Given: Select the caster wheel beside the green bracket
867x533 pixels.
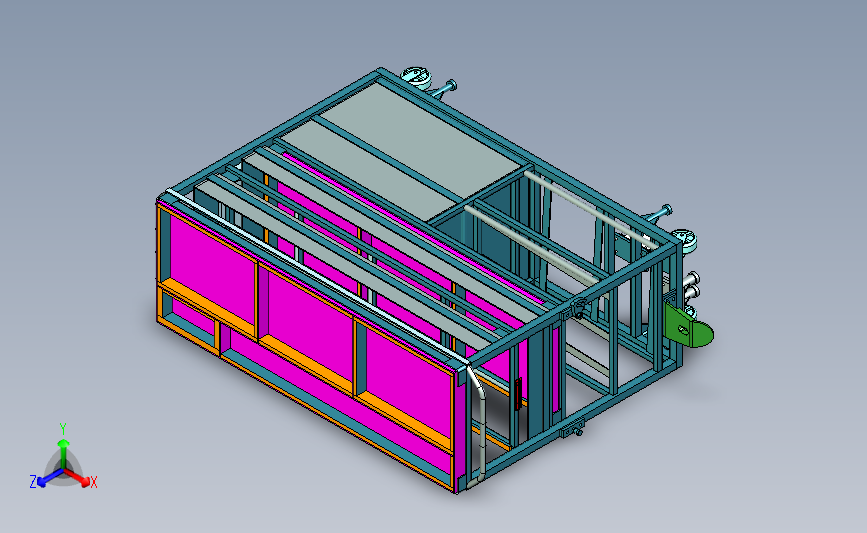Looking at the screenshot, I should 685,241.
